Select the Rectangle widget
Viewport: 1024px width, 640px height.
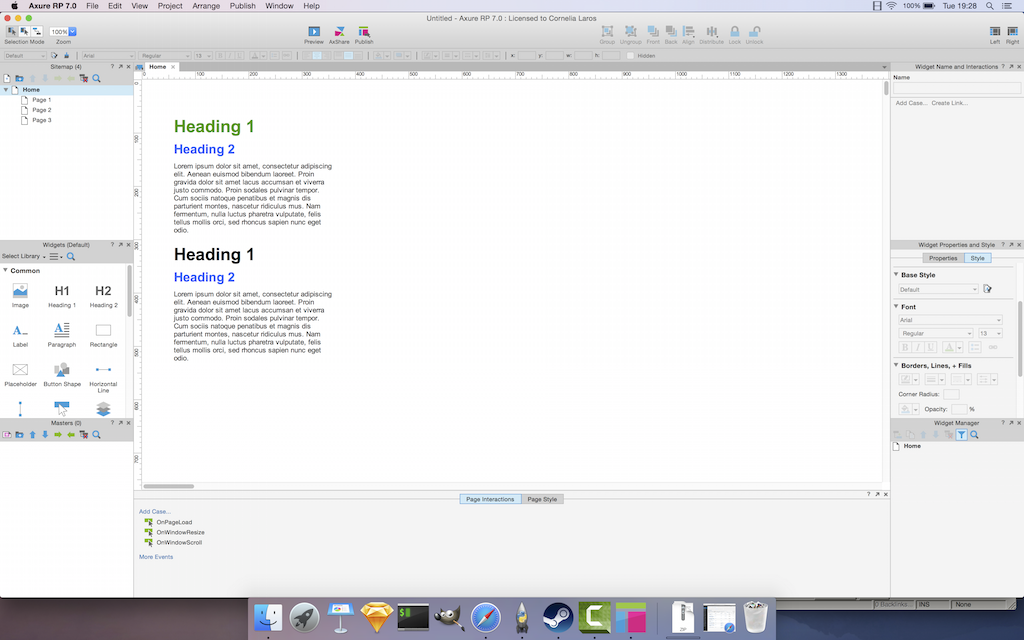103,335
